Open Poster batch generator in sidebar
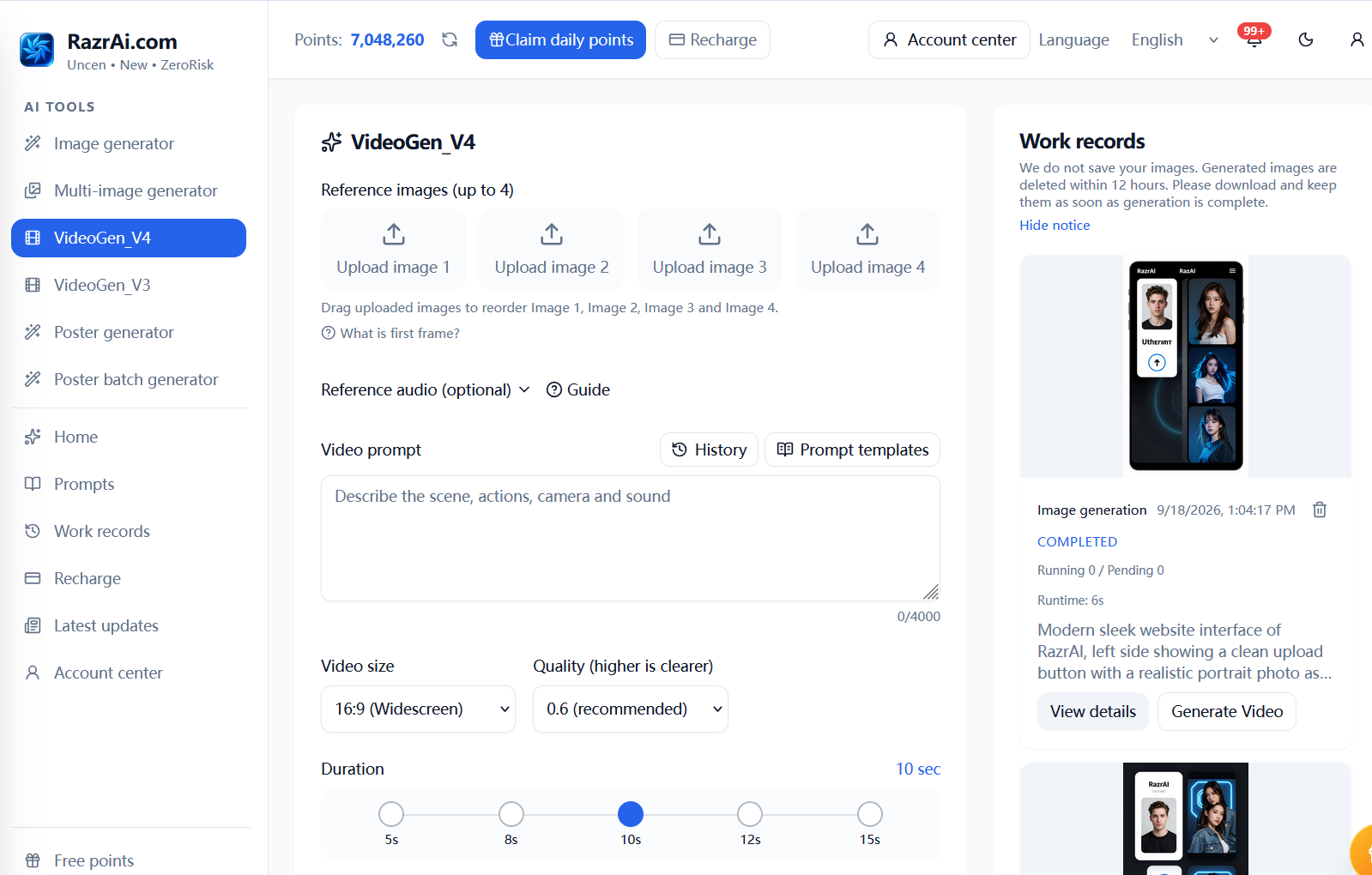The image size is (1372, 875). [129, 379]
